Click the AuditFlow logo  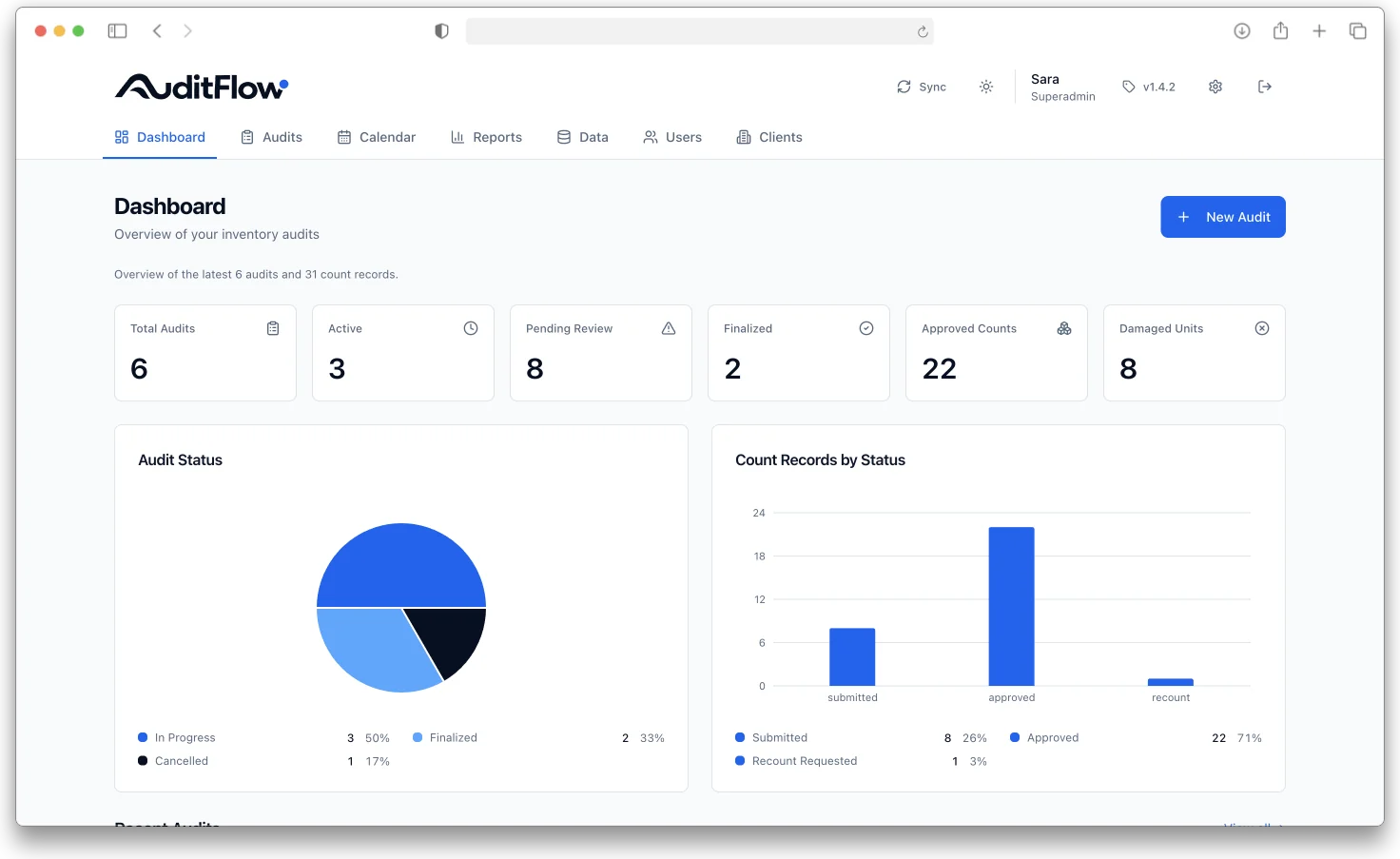202,87
